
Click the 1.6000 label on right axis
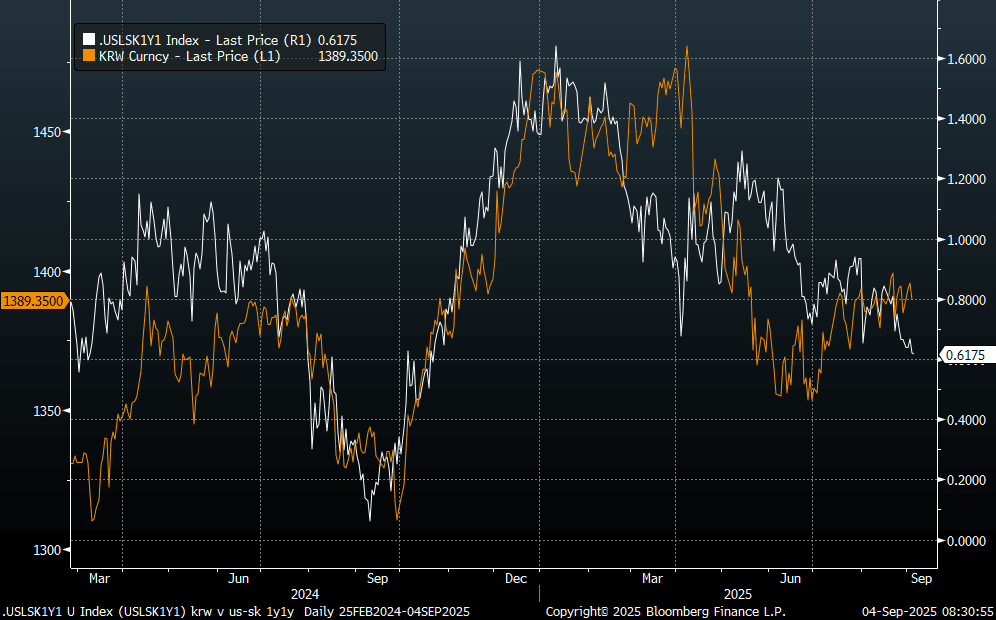(966, 59)
